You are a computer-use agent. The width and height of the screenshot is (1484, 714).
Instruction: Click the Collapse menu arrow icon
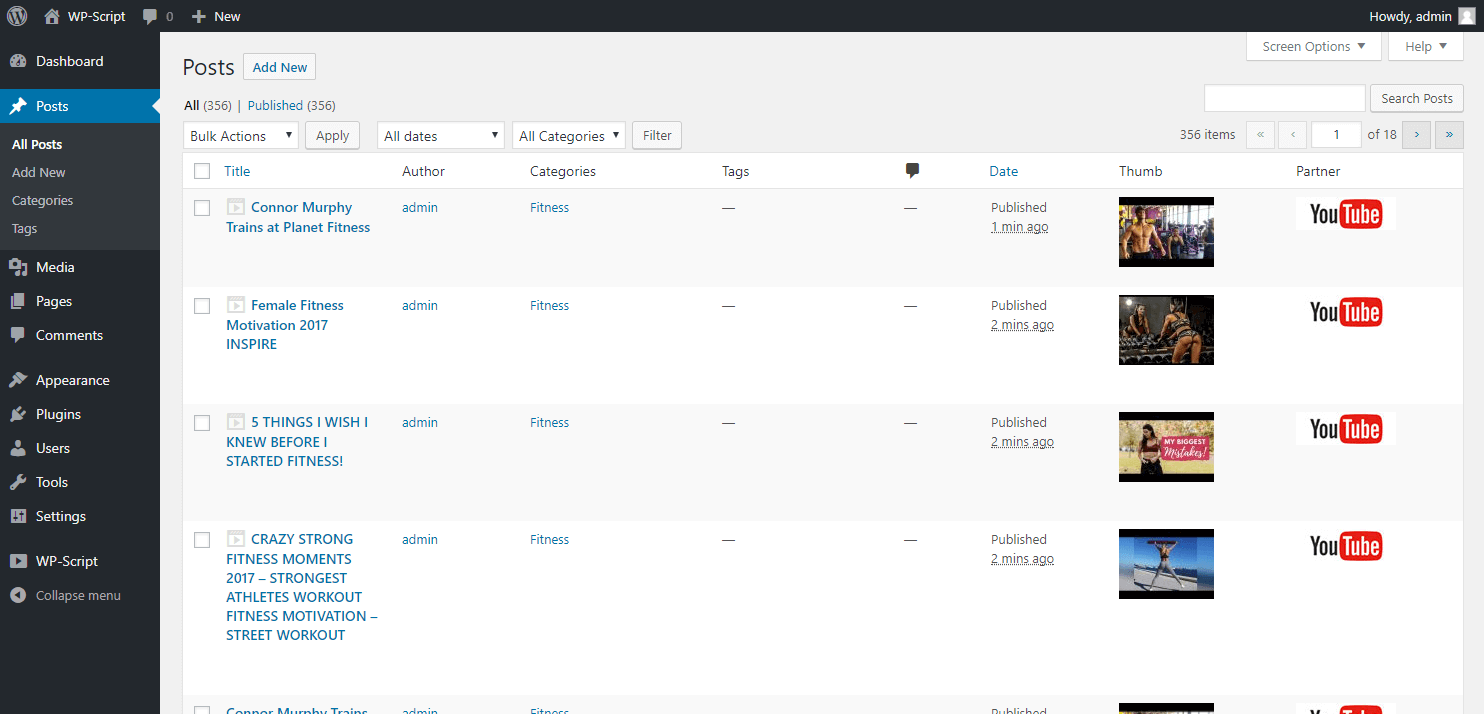(x=18, y=595)
